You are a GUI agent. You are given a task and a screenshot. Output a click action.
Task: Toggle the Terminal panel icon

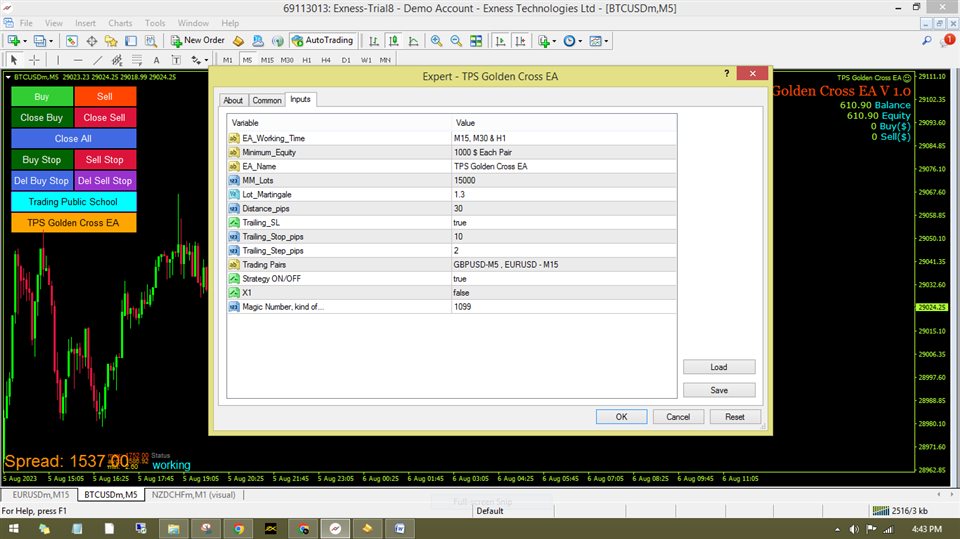(x=131, y=41)
